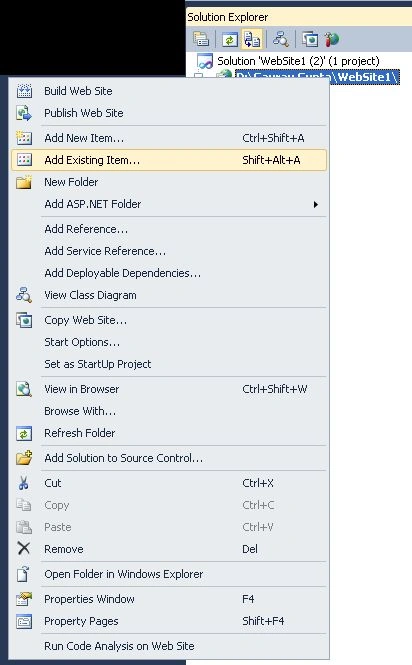Select Add Existing Item menu entry
Image resolution: width=412 pixels, height=665 pixels.
click(x=169, y=160)
